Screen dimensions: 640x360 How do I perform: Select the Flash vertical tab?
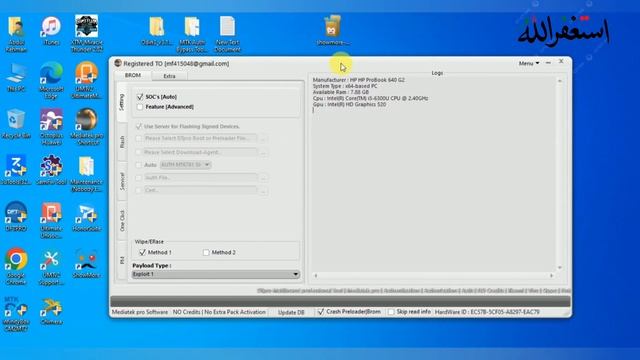pyautogui.click(x=122, y=142)
